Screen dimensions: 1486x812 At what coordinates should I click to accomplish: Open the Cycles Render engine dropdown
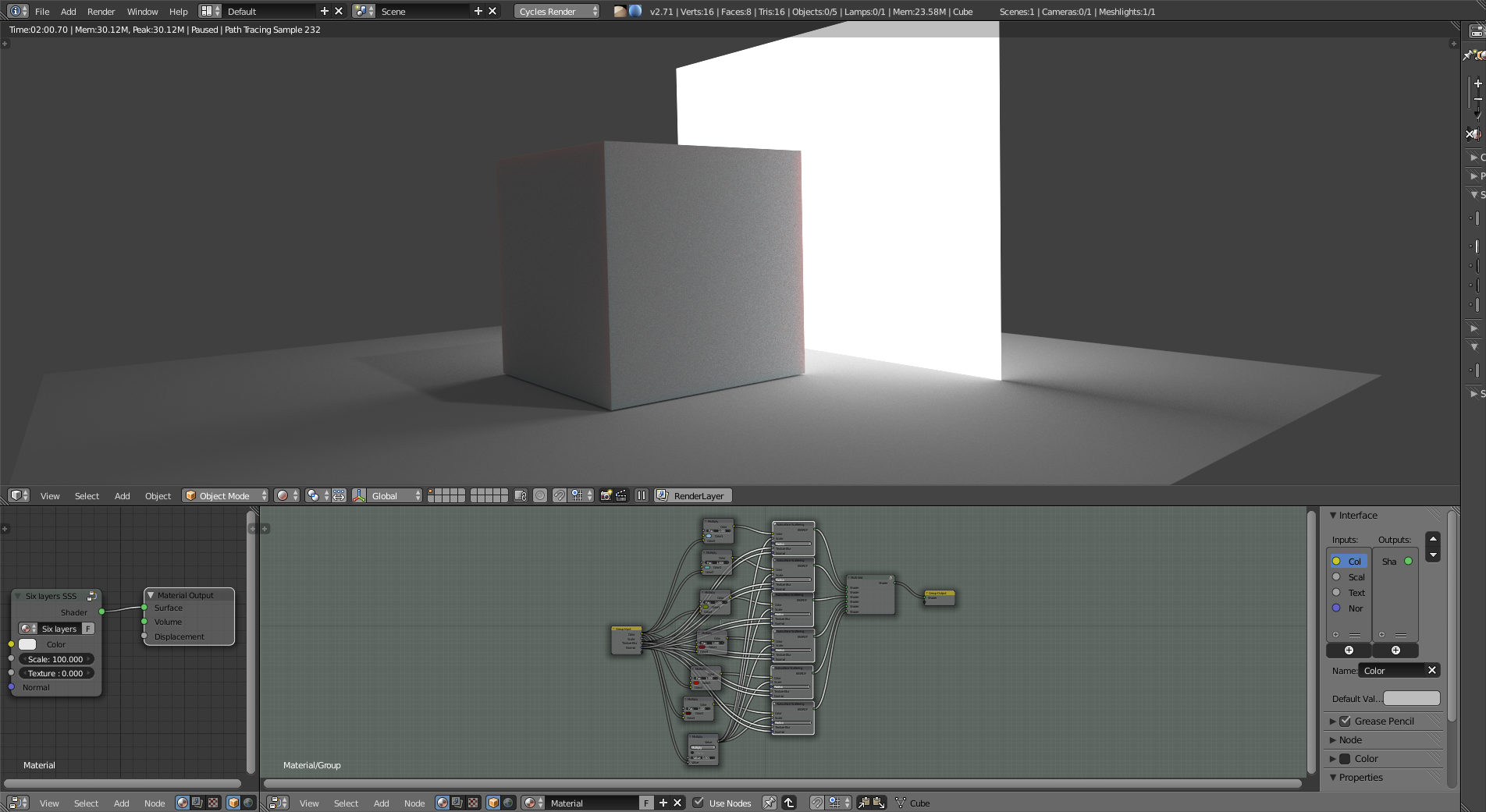[x=557, y=11]
